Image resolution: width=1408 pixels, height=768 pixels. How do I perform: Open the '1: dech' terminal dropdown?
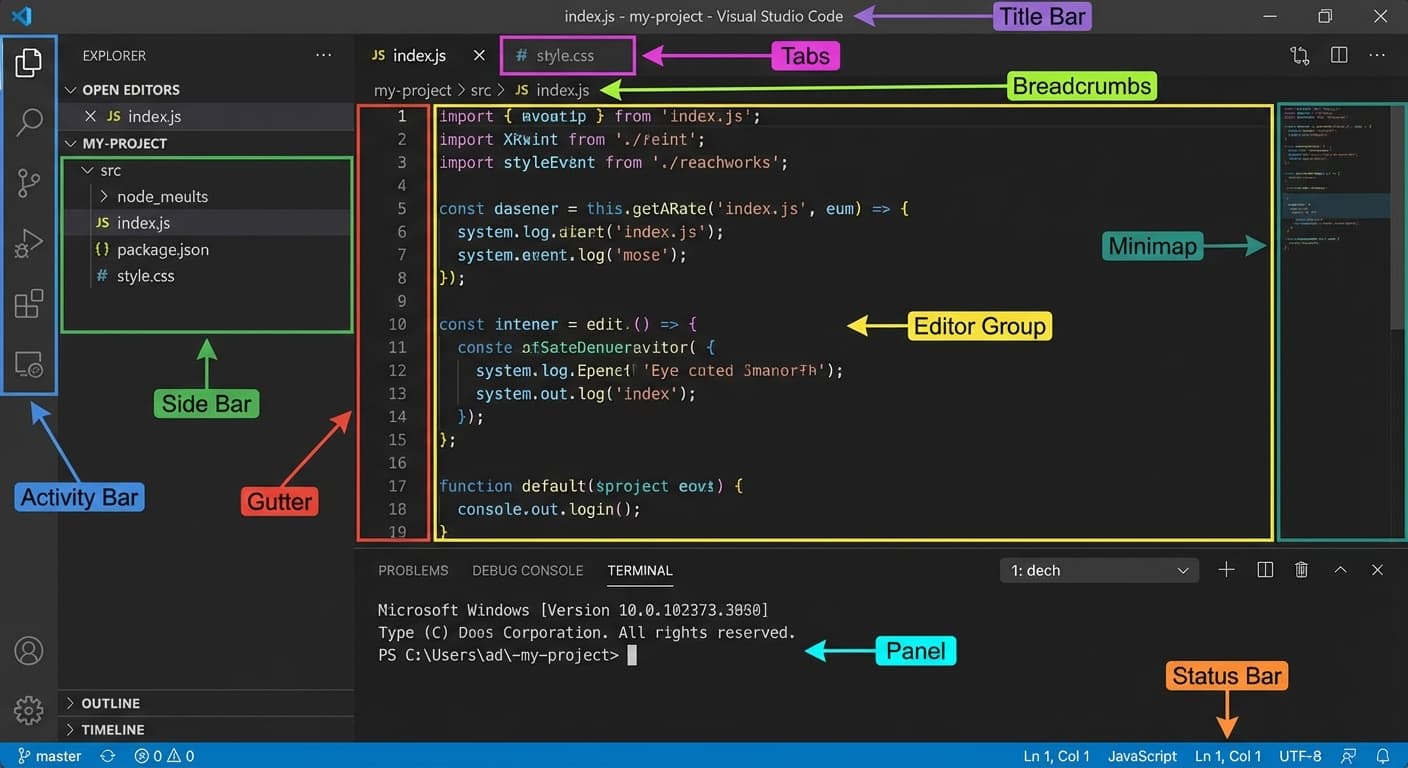pyautogui.click(x=1099, y=569)
